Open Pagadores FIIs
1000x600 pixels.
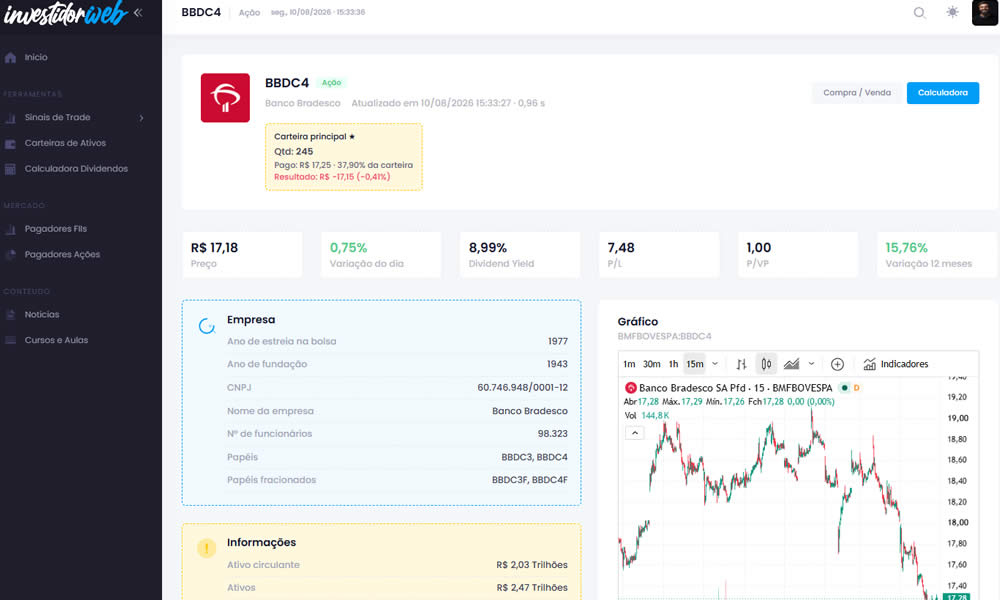pyautogui.click(x=55, y=229)
